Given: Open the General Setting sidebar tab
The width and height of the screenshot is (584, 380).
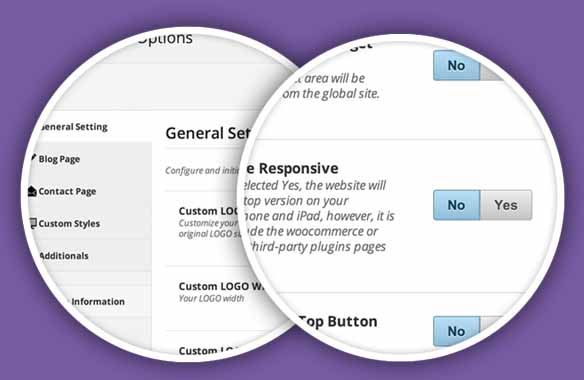Looking at the screenshot, I should tap(74, 127).
